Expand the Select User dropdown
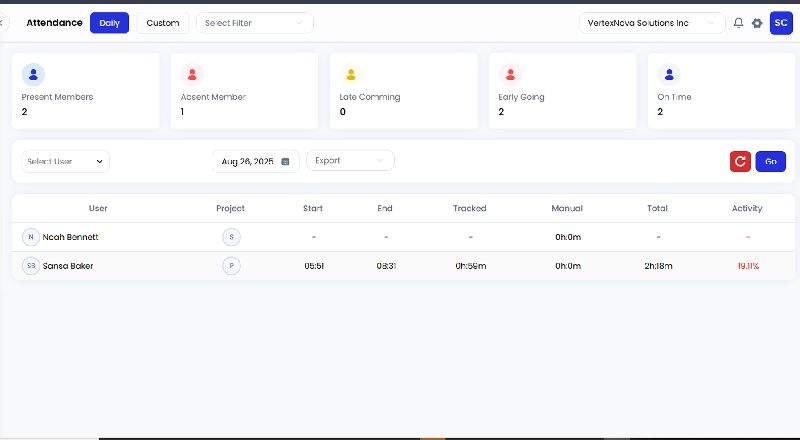 tap(65, 161)
